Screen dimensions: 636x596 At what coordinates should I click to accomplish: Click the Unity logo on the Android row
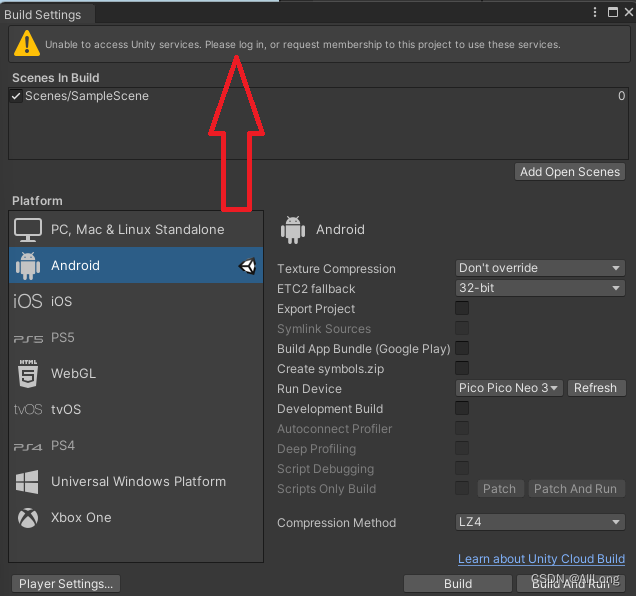(247, 266)
